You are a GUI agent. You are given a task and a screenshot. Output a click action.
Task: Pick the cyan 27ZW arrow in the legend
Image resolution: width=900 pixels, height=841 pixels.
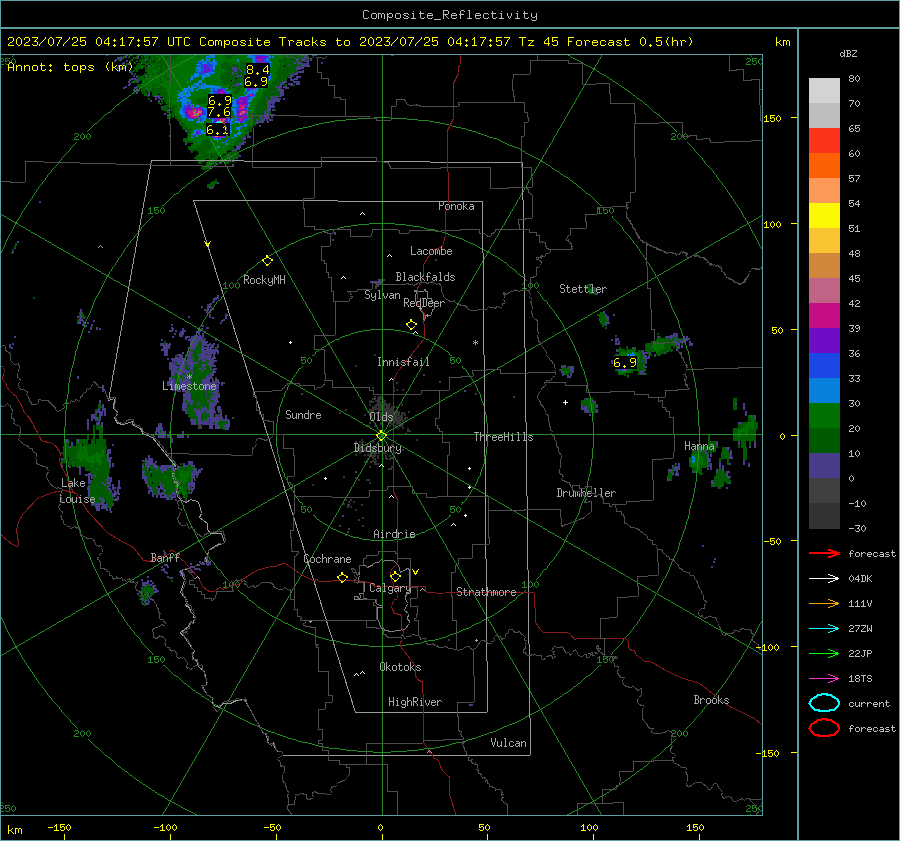(824, 629)
